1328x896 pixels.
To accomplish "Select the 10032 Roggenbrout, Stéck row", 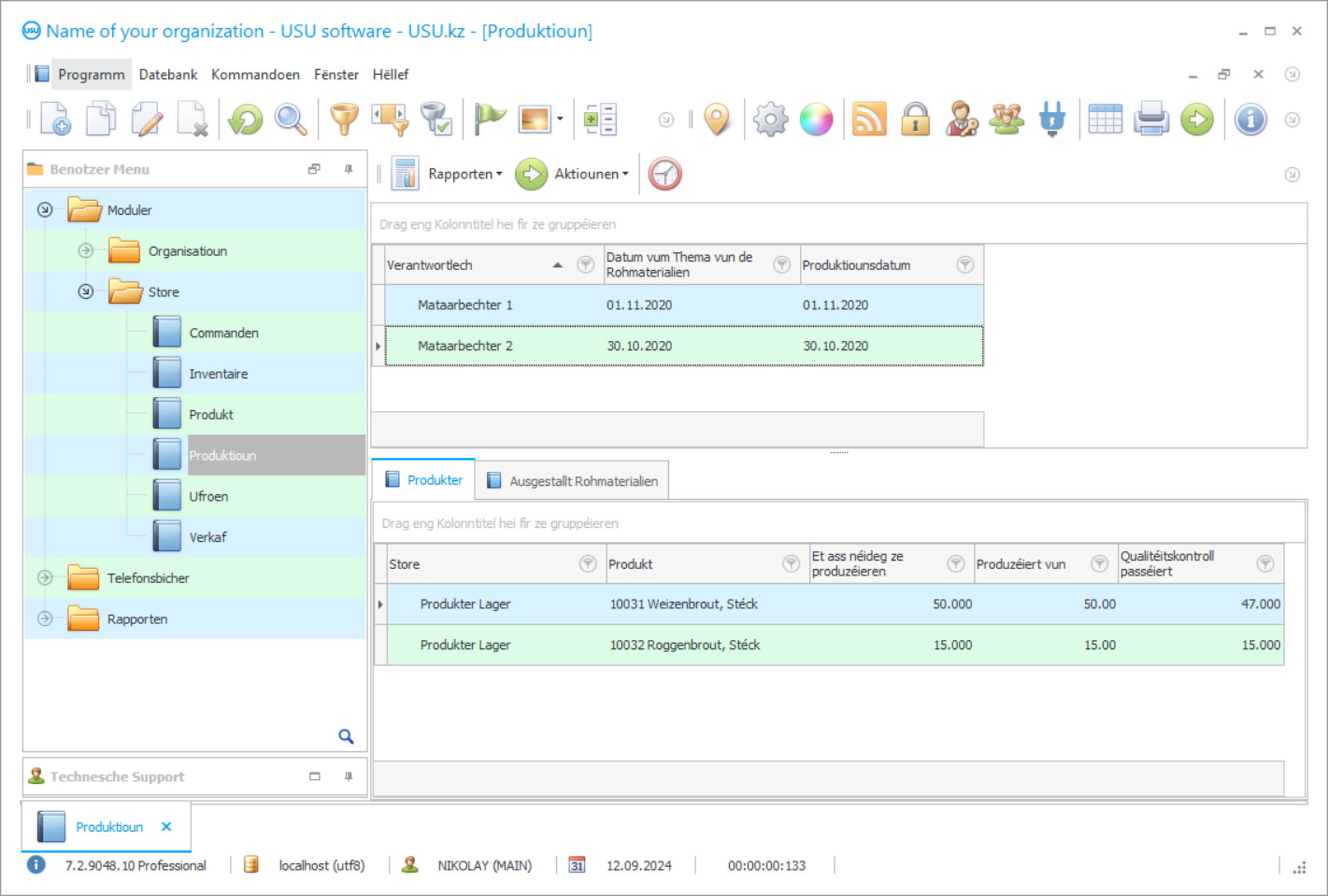I will 835,645.
